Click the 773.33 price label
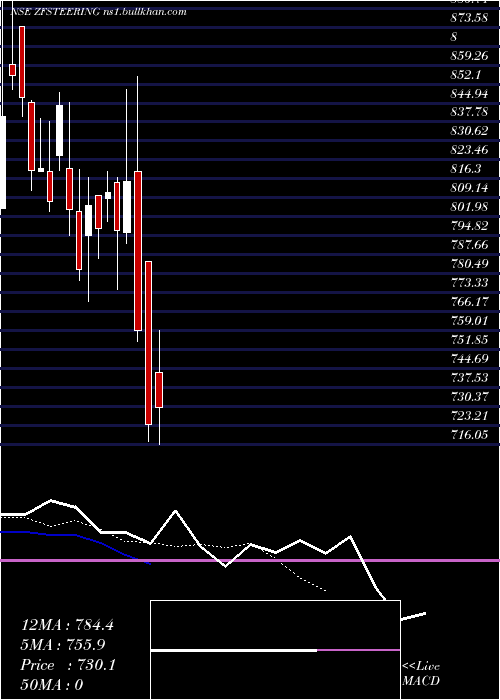 (x=469, y=283)
